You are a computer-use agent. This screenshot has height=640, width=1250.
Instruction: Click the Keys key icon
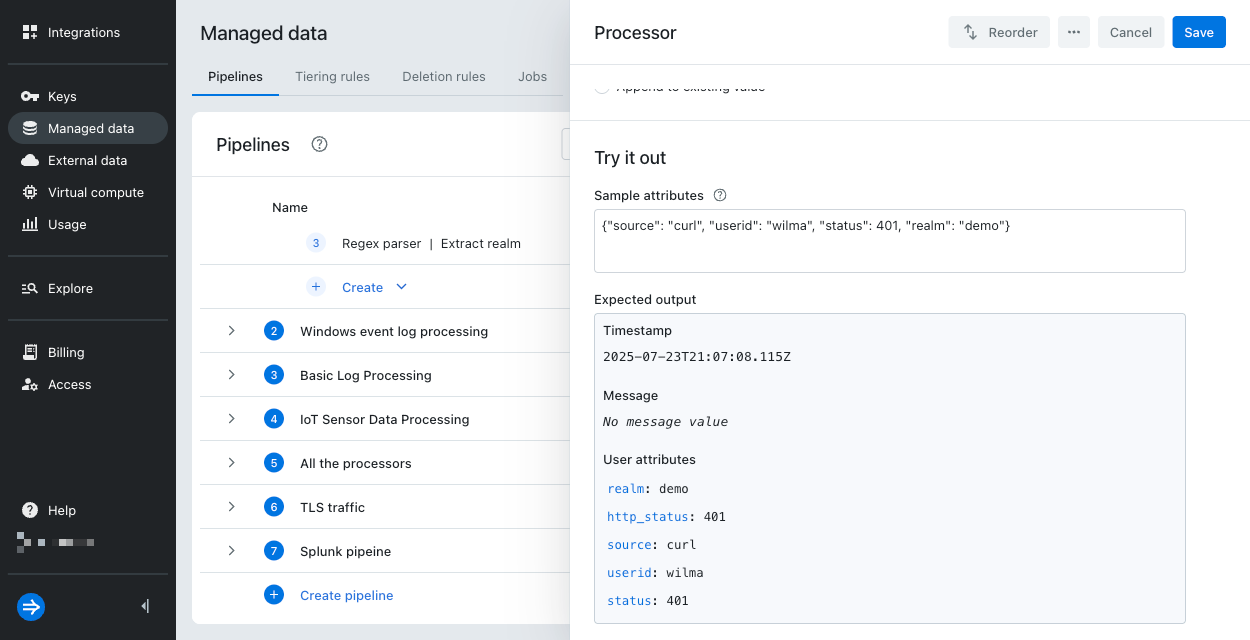pos(30,96)
